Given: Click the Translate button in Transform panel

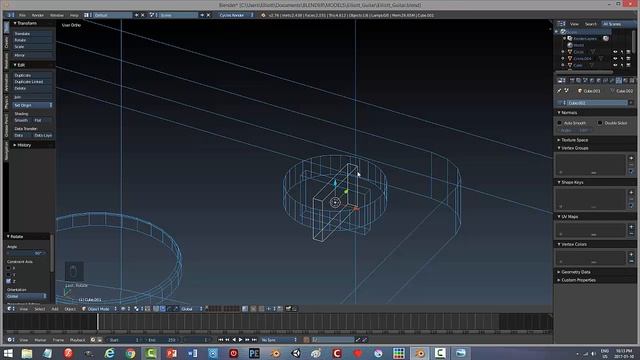Looking at the screenshot, I should point(33,34).
